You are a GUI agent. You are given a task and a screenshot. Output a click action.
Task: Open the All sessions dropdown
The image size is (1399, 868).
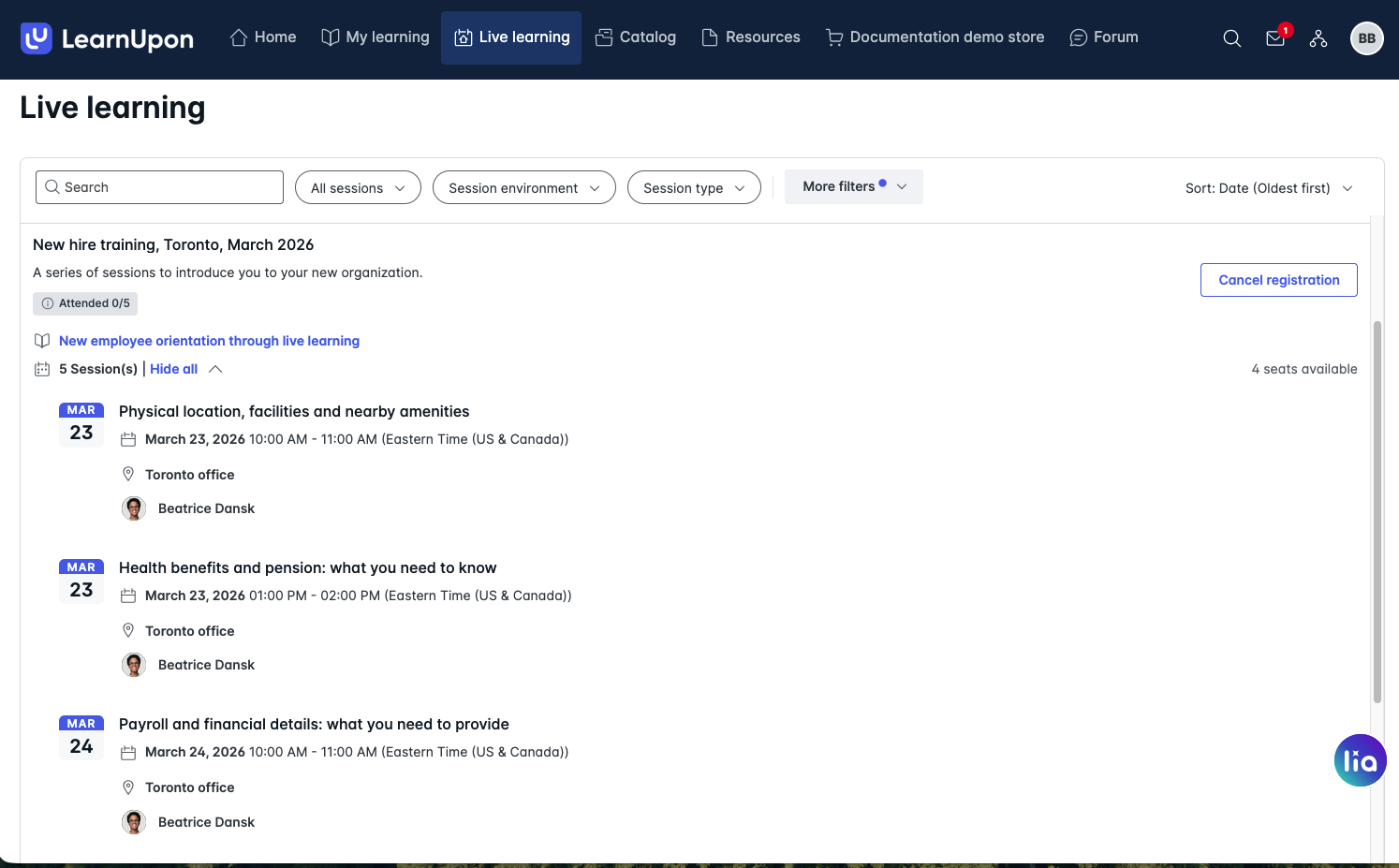pyautogui.click(x=358, y=187)
